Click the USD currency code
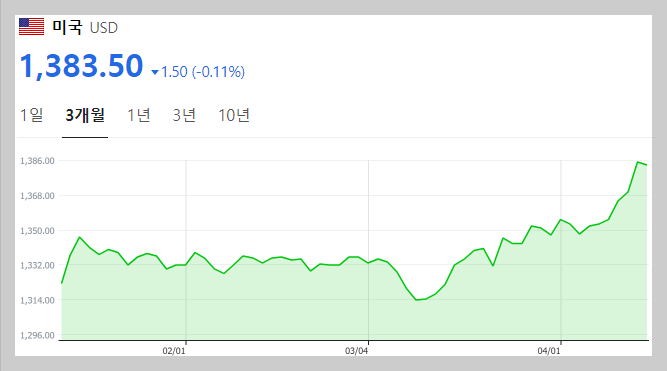This screenshot has width=667, height=371. pos(104,28)
